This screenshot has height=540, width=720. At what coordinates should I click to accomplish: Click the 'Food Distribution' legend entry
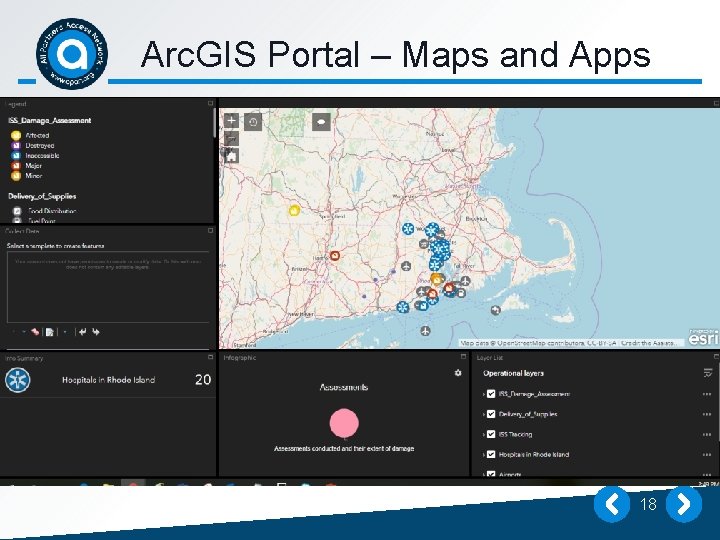pyautogui.click(x=52, y=211)
